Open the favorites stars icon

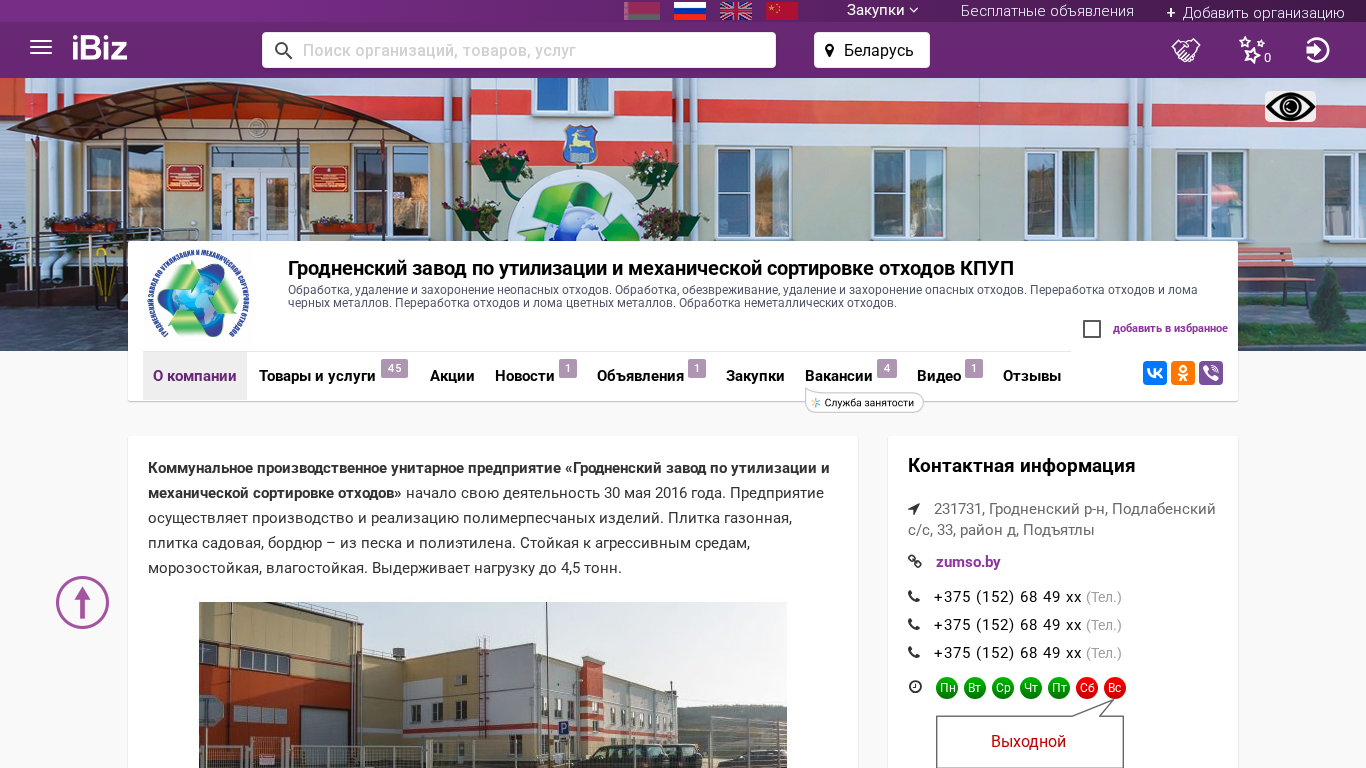coord(1254,50)
